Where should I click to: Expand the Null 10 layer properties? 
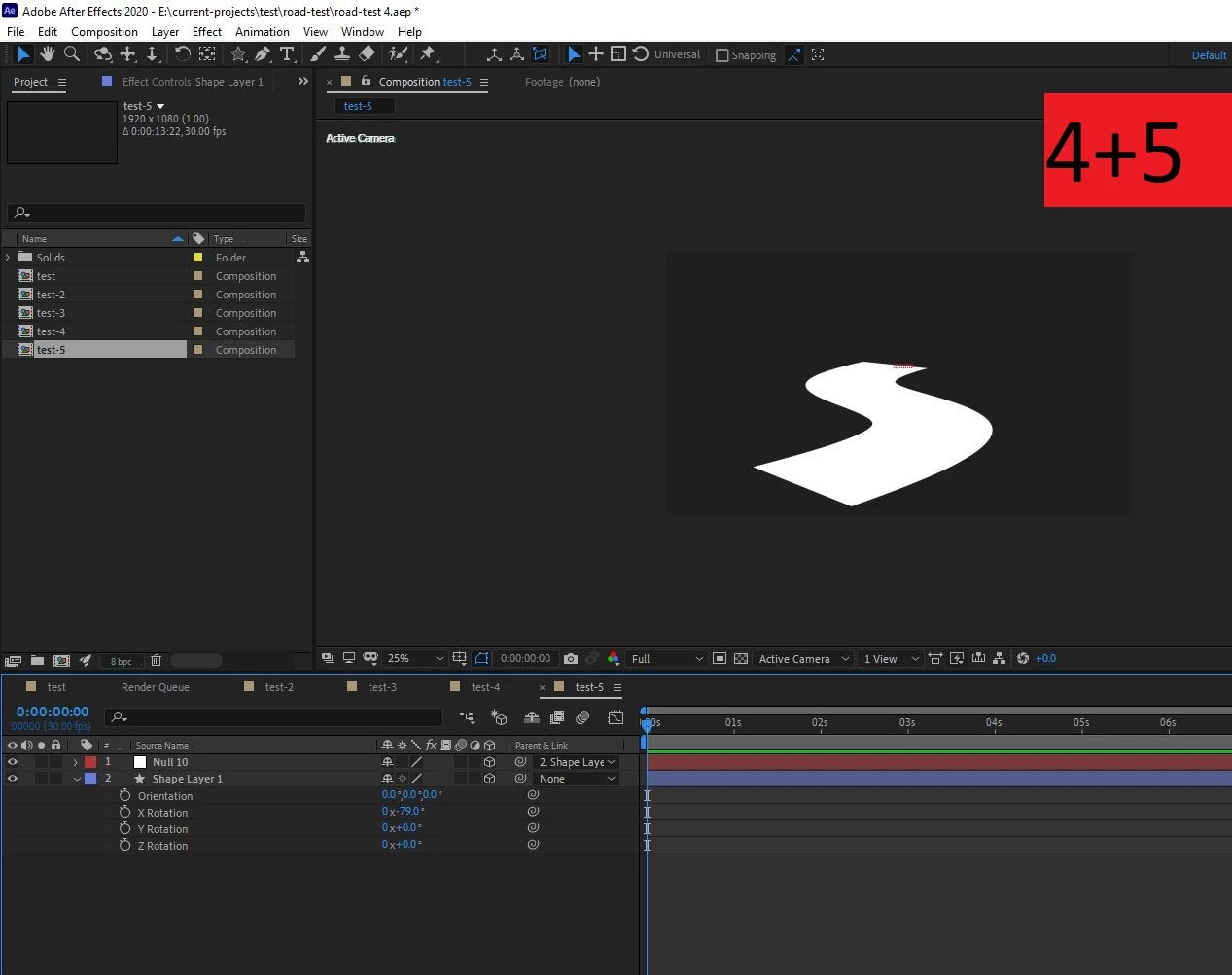76,762
